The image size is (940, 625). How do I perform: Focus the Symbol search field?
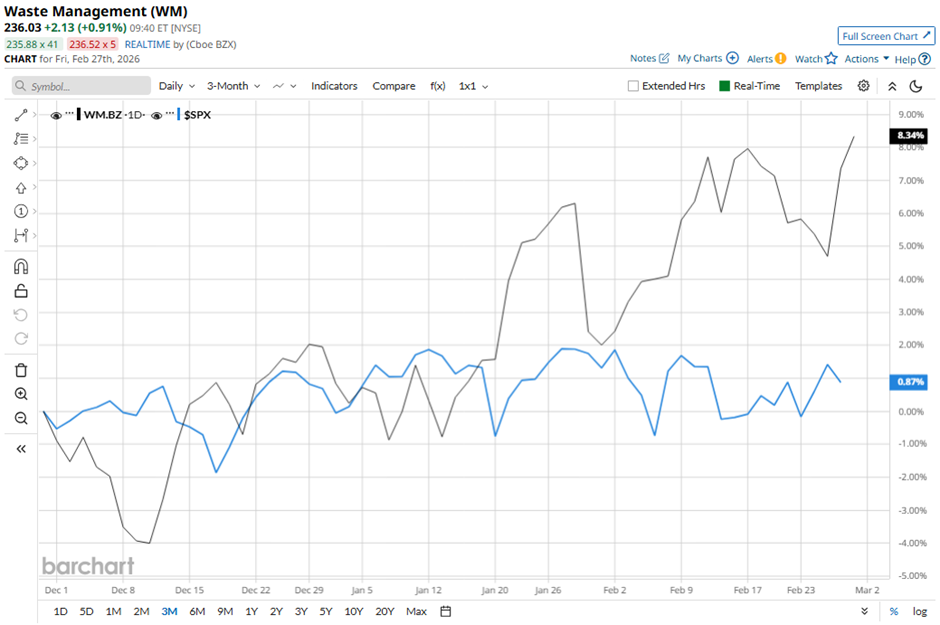82,86
